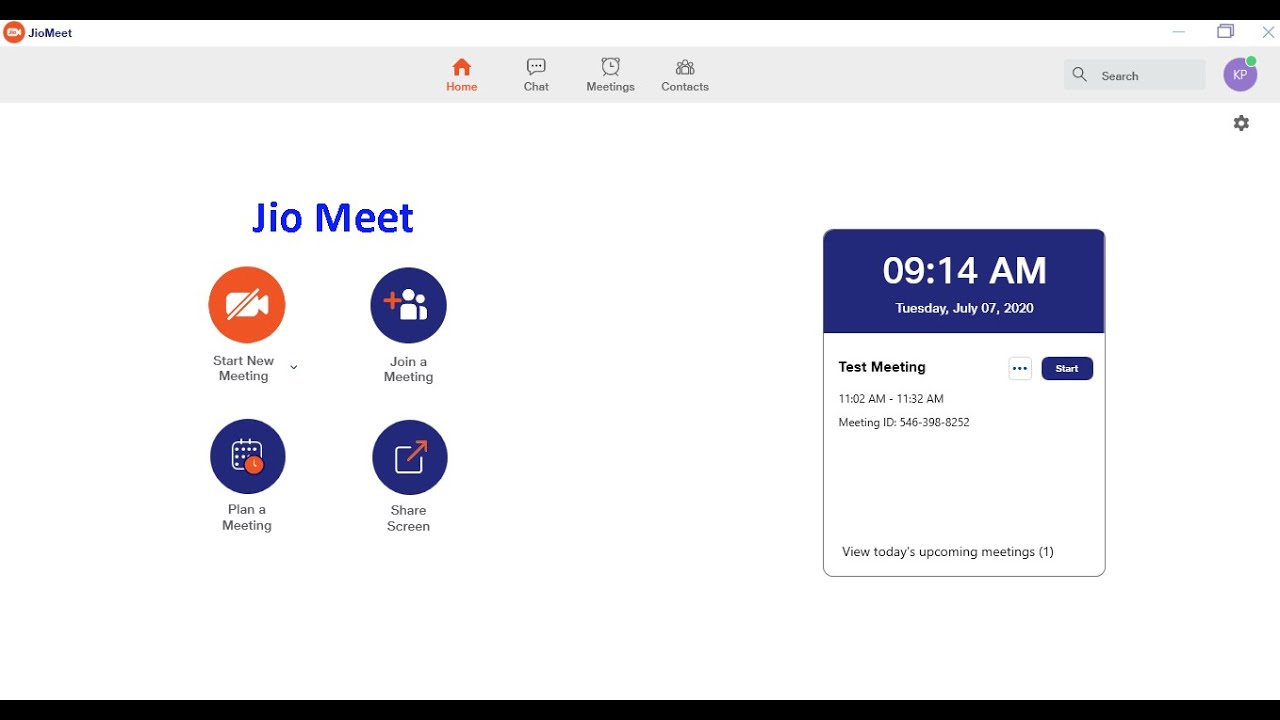
Task: Click the Start New Meeting label
Action: [x=244, y=369]
